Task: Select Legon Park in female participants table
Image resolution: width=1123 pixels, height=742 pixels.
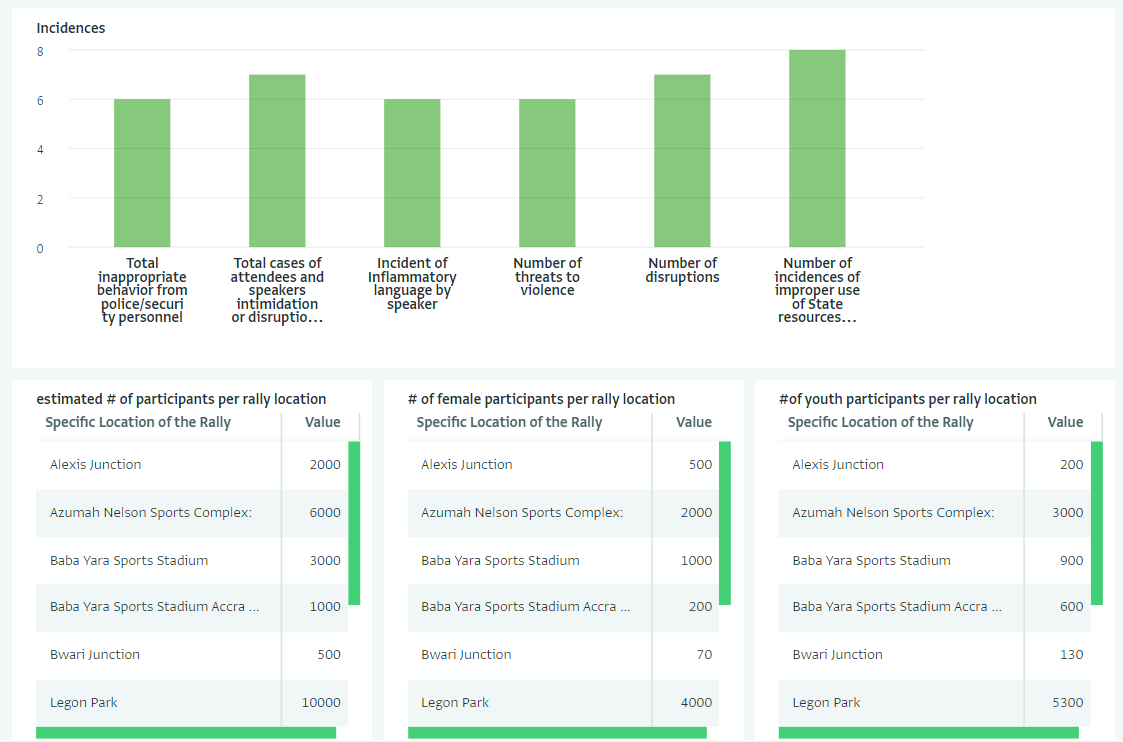Action: tap(455, 702)
